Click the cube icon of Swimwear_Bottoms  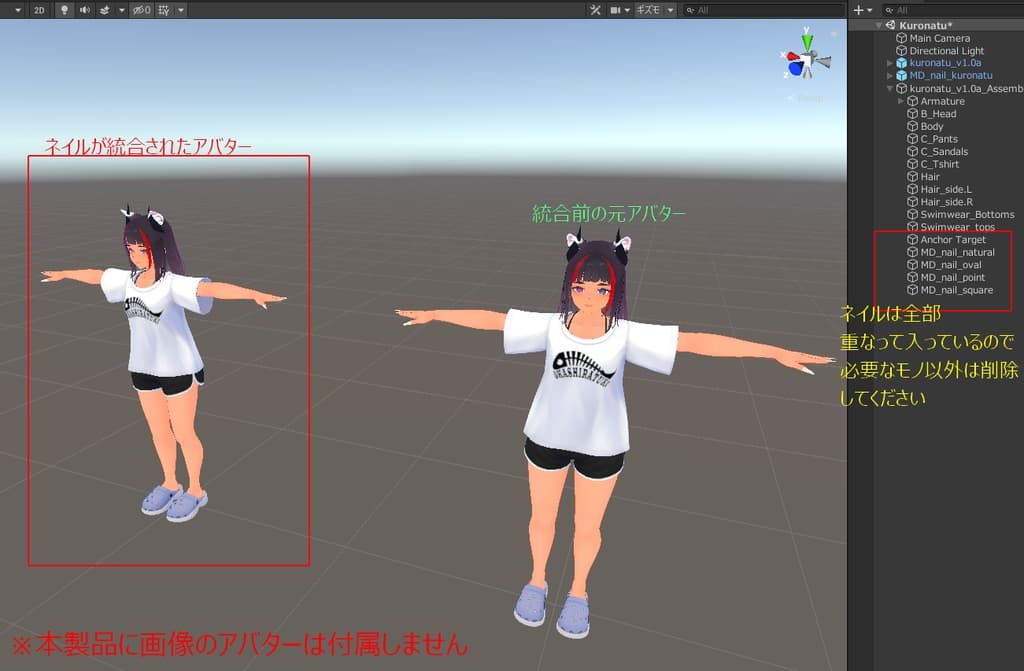tap(912, 214)
